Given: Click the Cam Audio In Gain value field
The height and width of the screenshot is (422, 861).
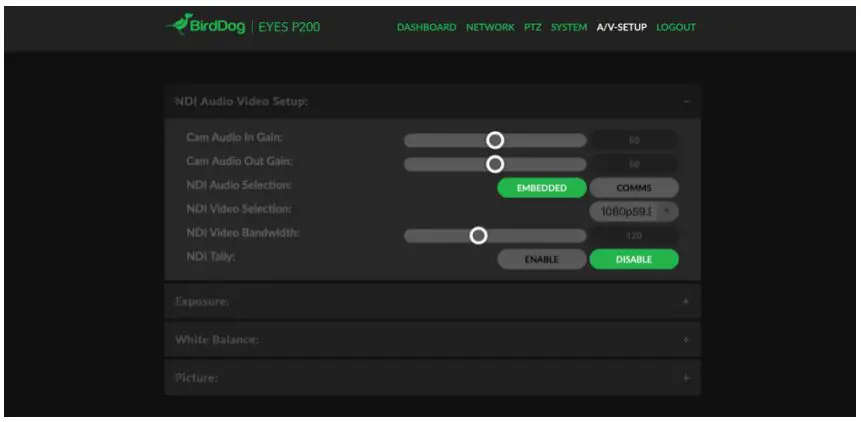Looking at the screenshot, I should [x=634, y=140].
